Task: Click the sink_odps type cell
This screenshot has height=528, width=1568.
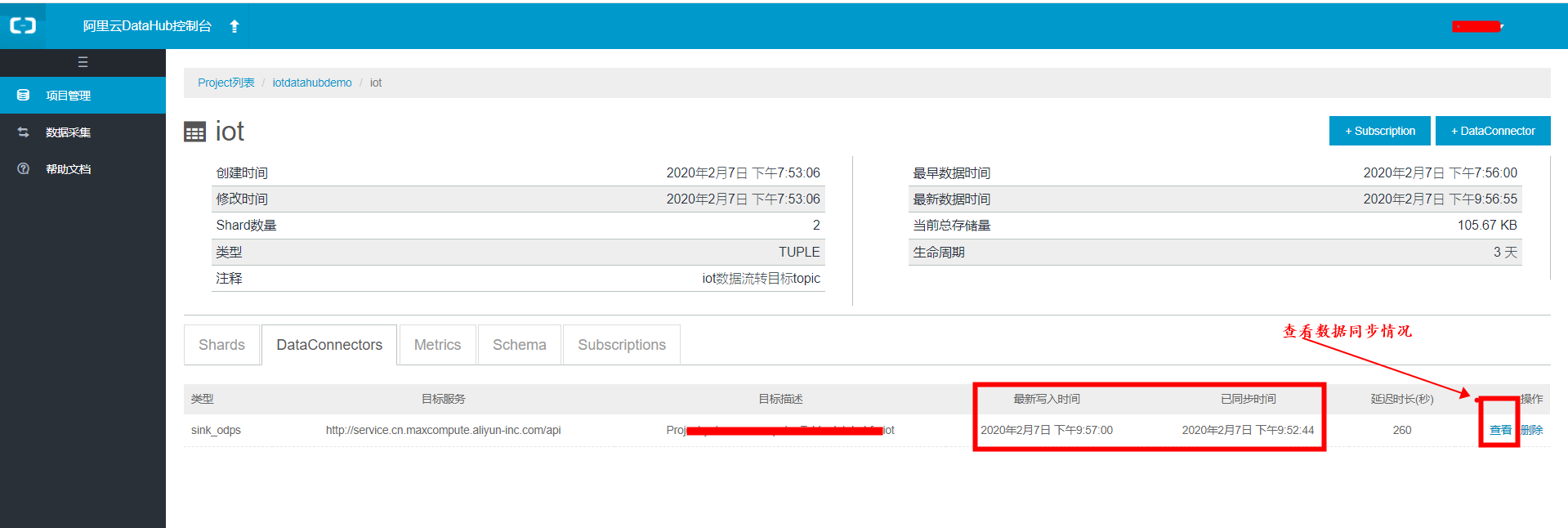Action: pos(216,430)
